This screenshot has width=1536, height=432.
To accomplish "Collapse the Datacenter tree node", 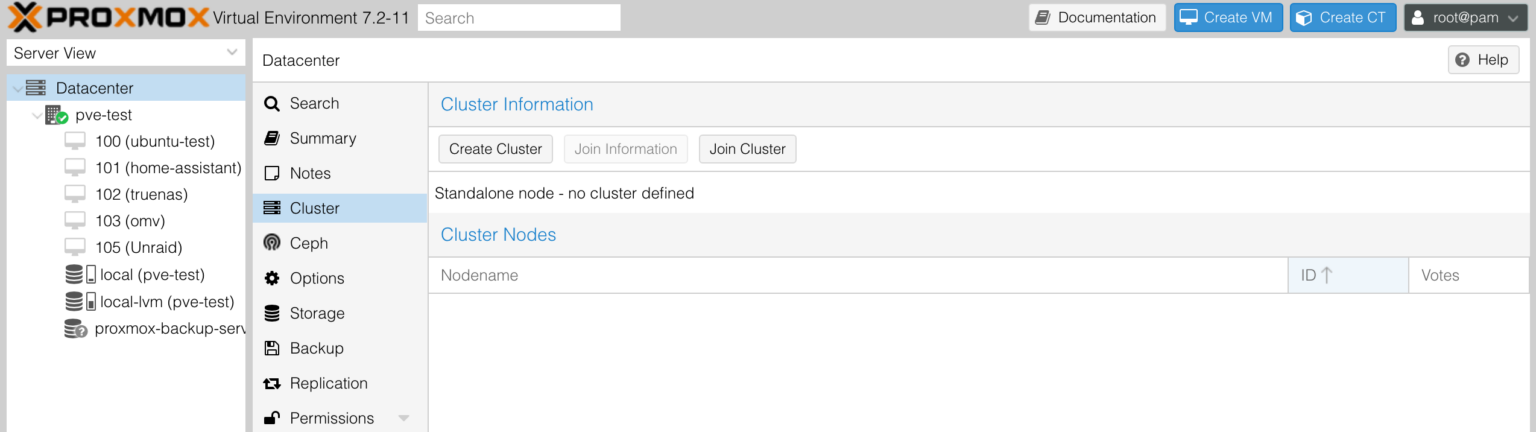I will 16,88.
